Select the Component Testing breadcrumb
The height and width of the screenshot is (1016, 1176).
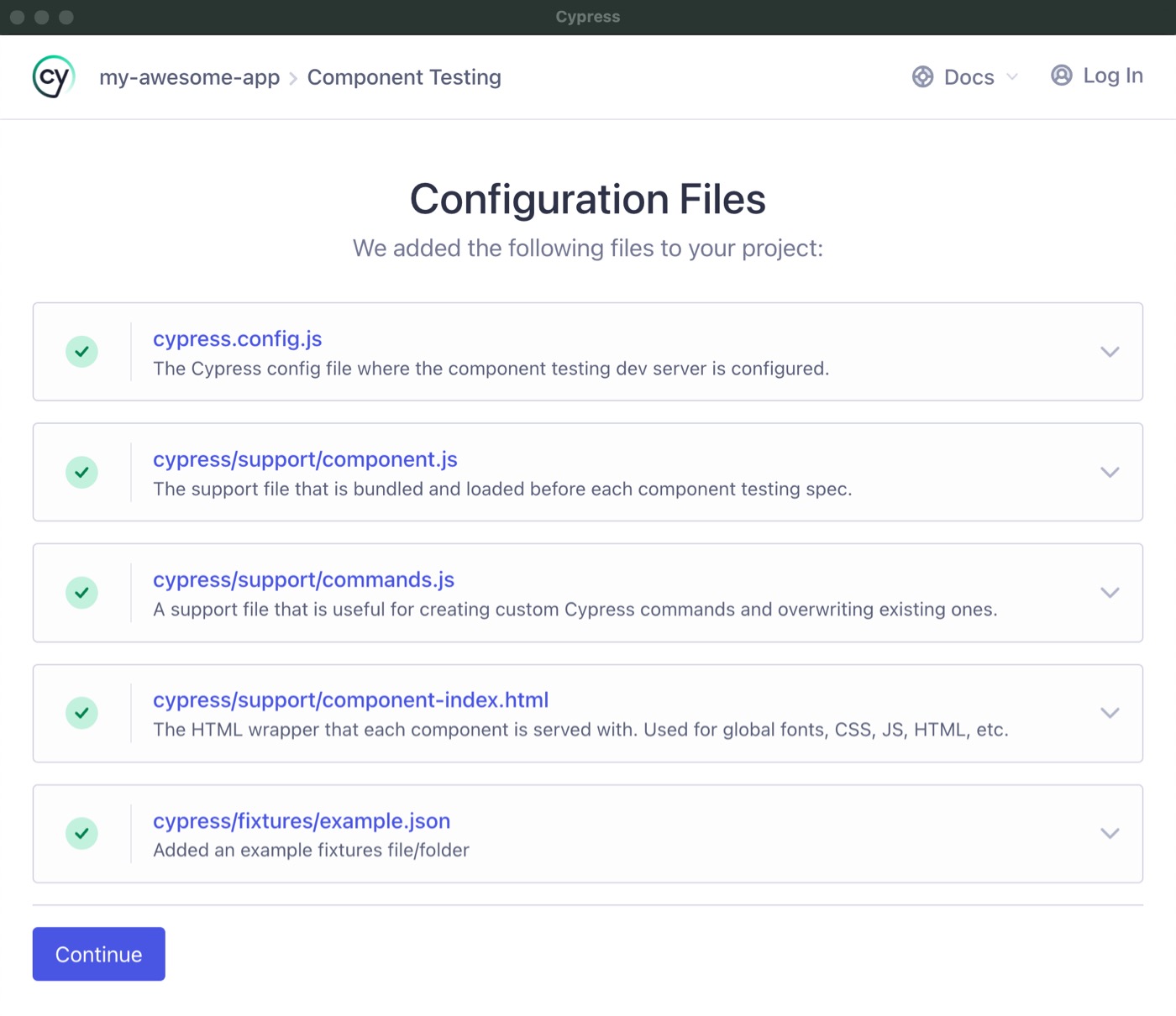[x=404, y=76]
